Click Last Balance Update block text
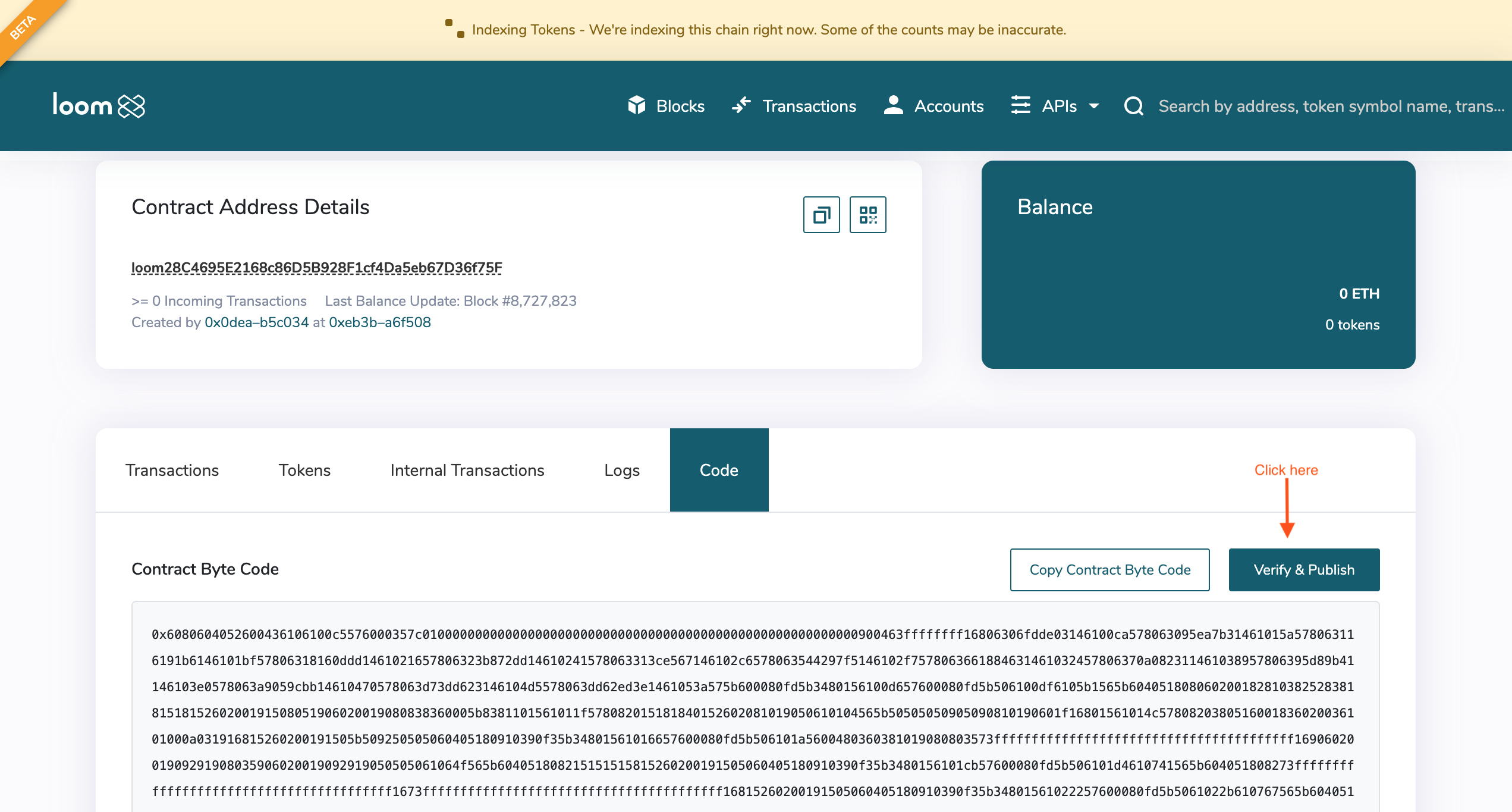The image size is (1512, 812). click(451, 301)
